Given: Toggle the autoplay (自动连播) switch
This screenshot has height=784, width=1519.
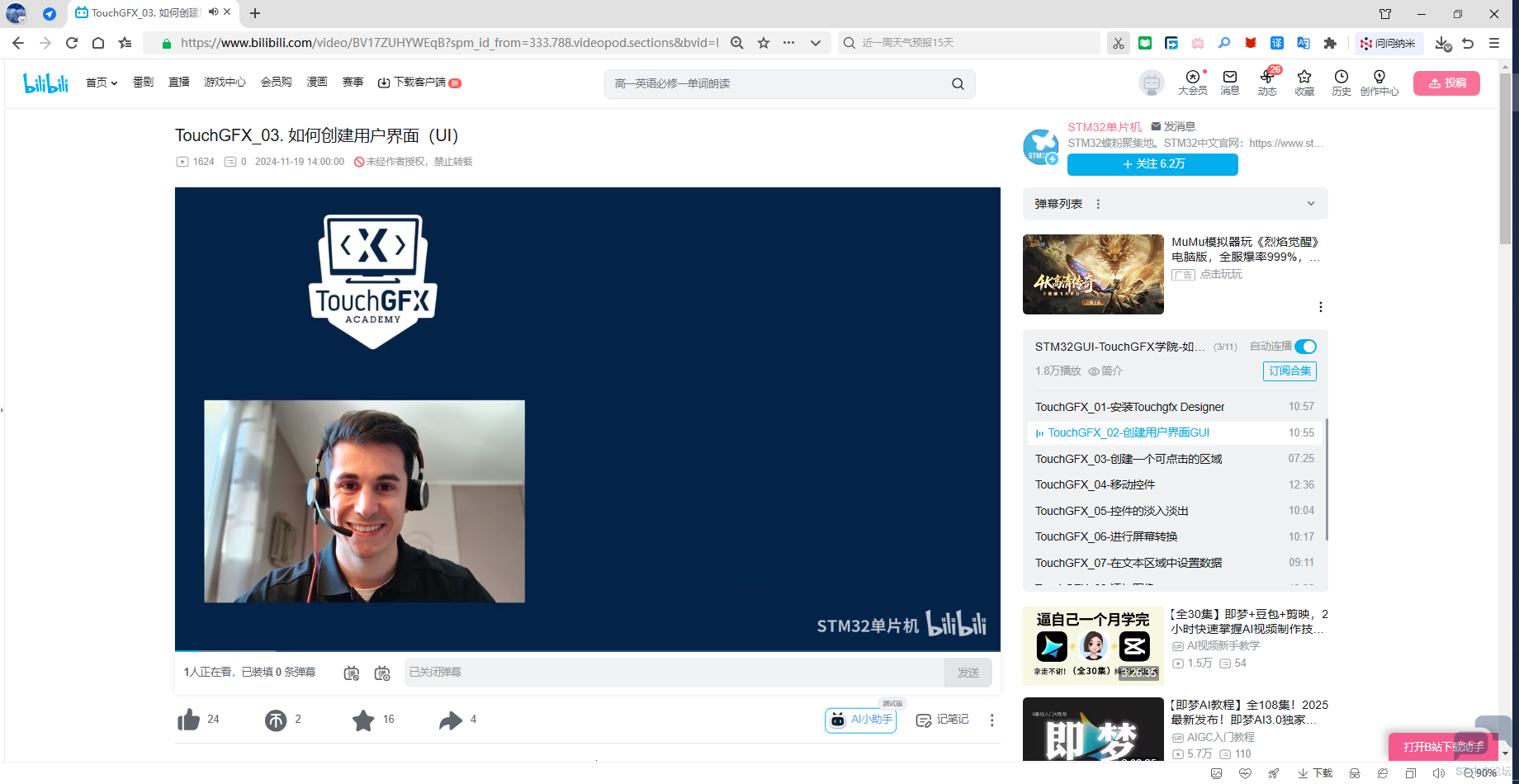Looking at the screenshot, I should pos(1306,347).
